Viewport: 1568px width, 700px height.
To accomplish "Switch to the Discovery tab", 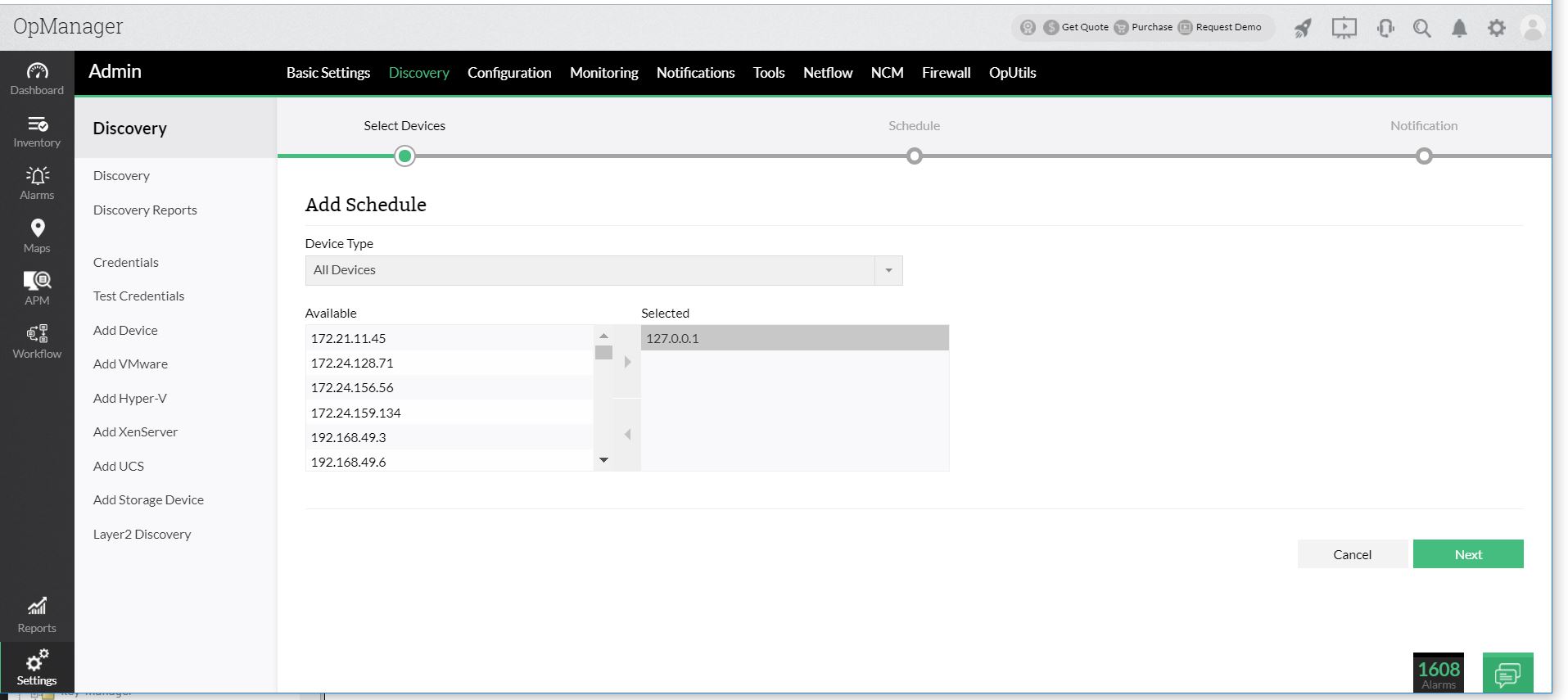I will 419,73.
